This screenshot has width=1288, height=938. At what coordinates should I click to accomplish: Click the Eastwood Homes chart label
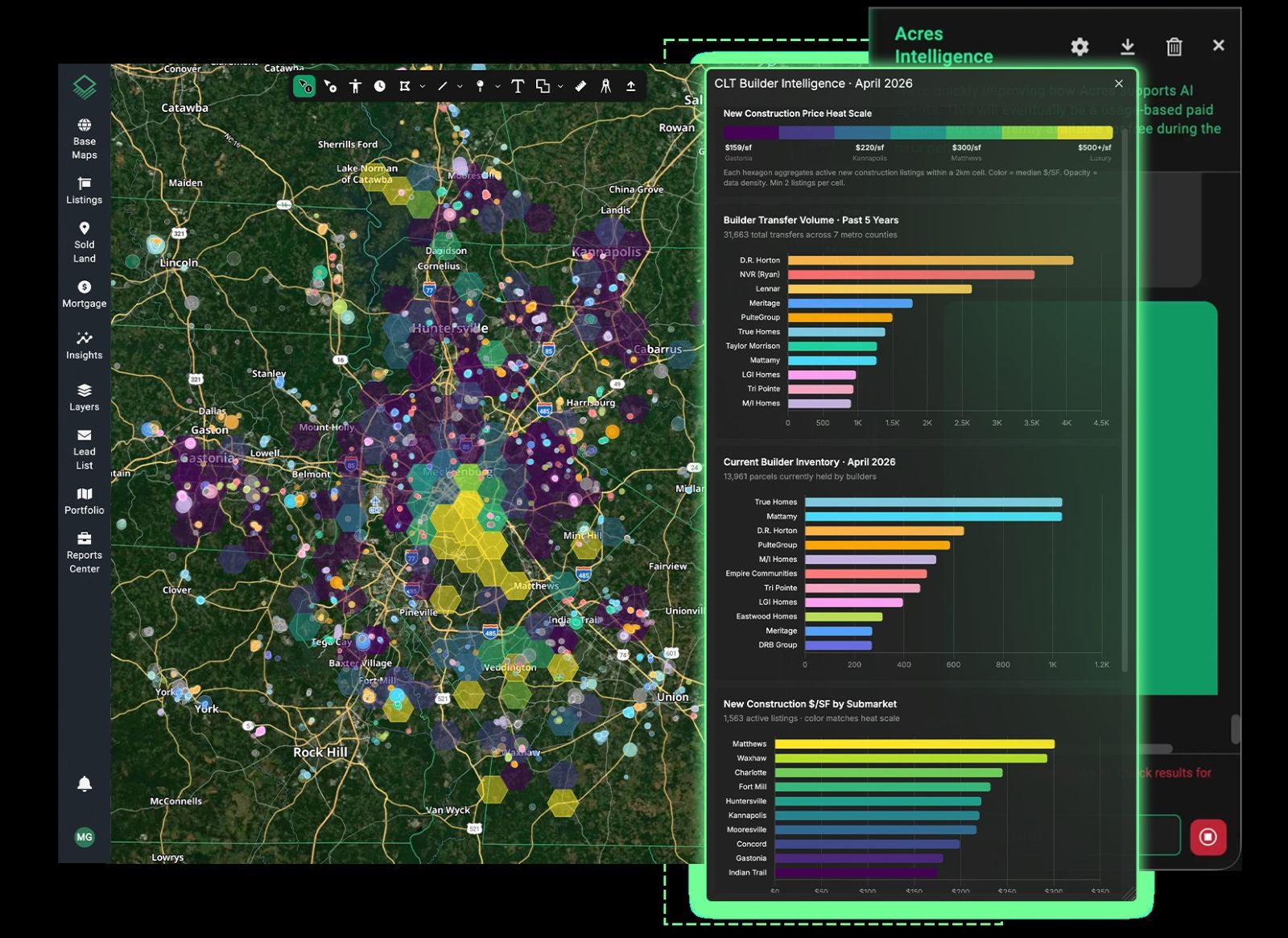[x=766, y=617]
